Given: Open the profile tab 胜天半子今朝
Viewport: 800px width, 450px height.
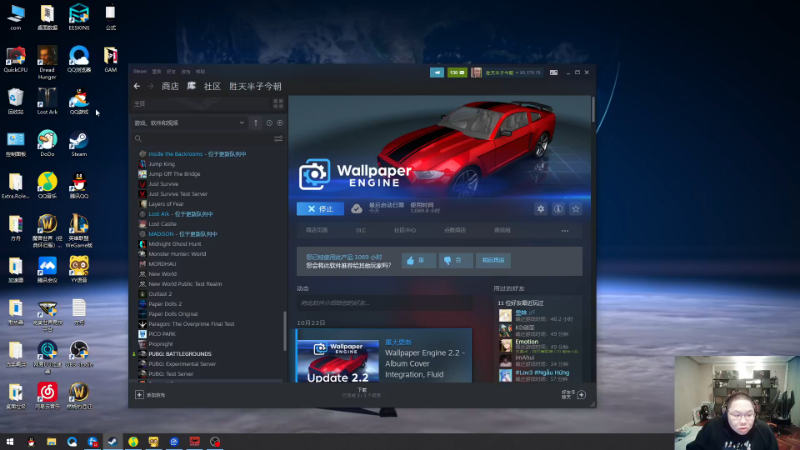Looking at the screenshot, I should pos(255,86).
